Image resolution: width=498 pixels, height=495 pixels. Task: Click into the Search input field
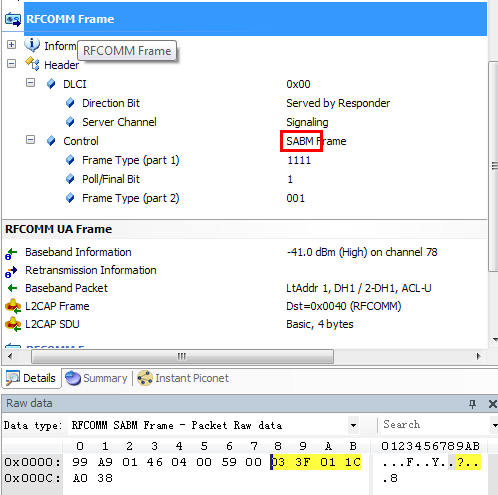click(435, 425)
